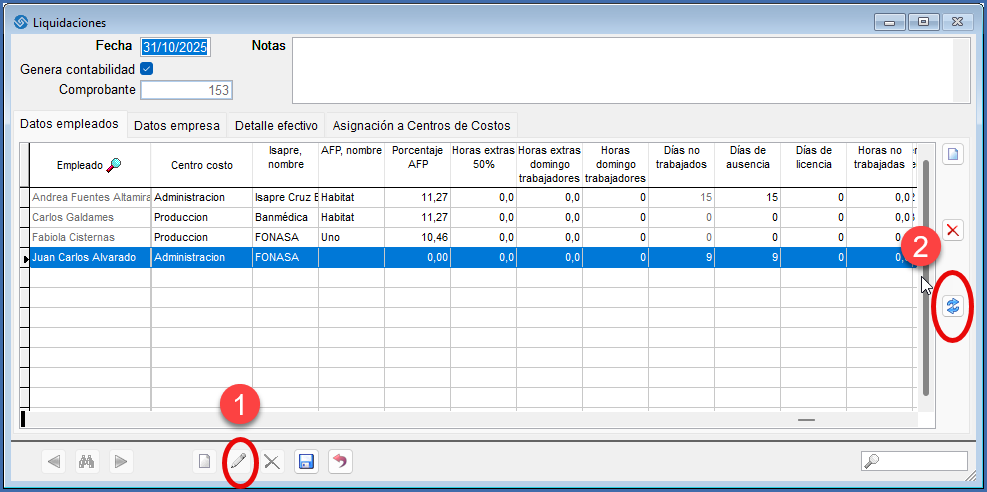Image resolution: width=987 pixels, height=492 pixels.
Task: Click the undo red arrow icon
Action: coord(340,462)
